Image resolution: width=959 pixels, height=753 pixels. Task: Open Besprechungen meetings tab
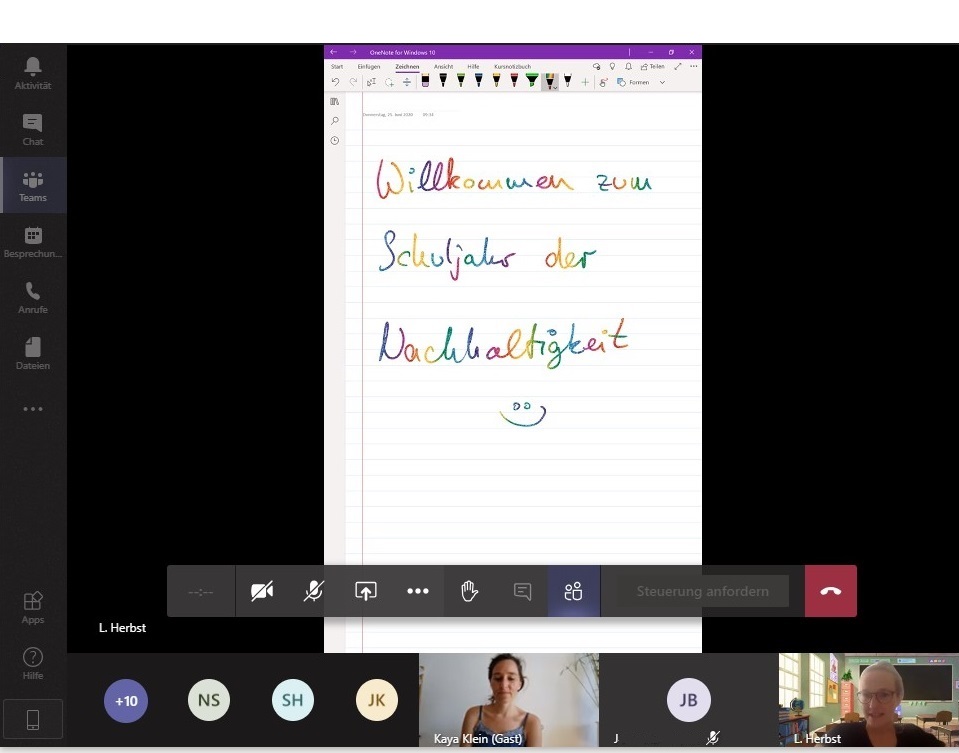(x=33, y=241)
